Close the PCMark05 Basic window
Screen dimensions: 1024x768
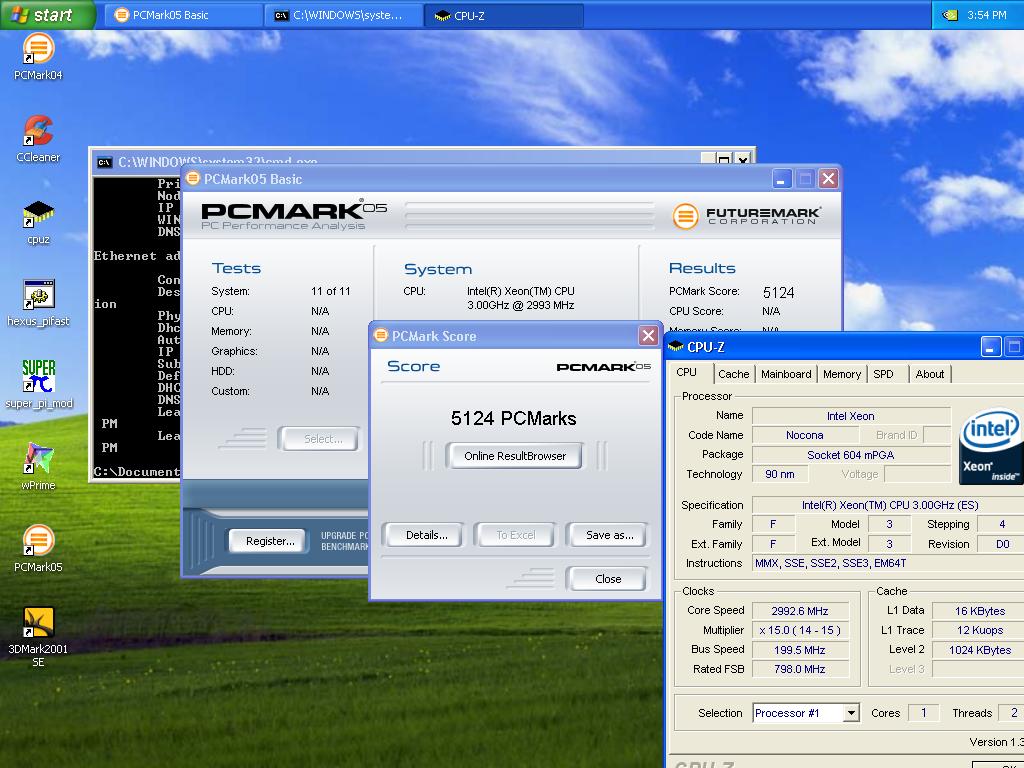828,178
